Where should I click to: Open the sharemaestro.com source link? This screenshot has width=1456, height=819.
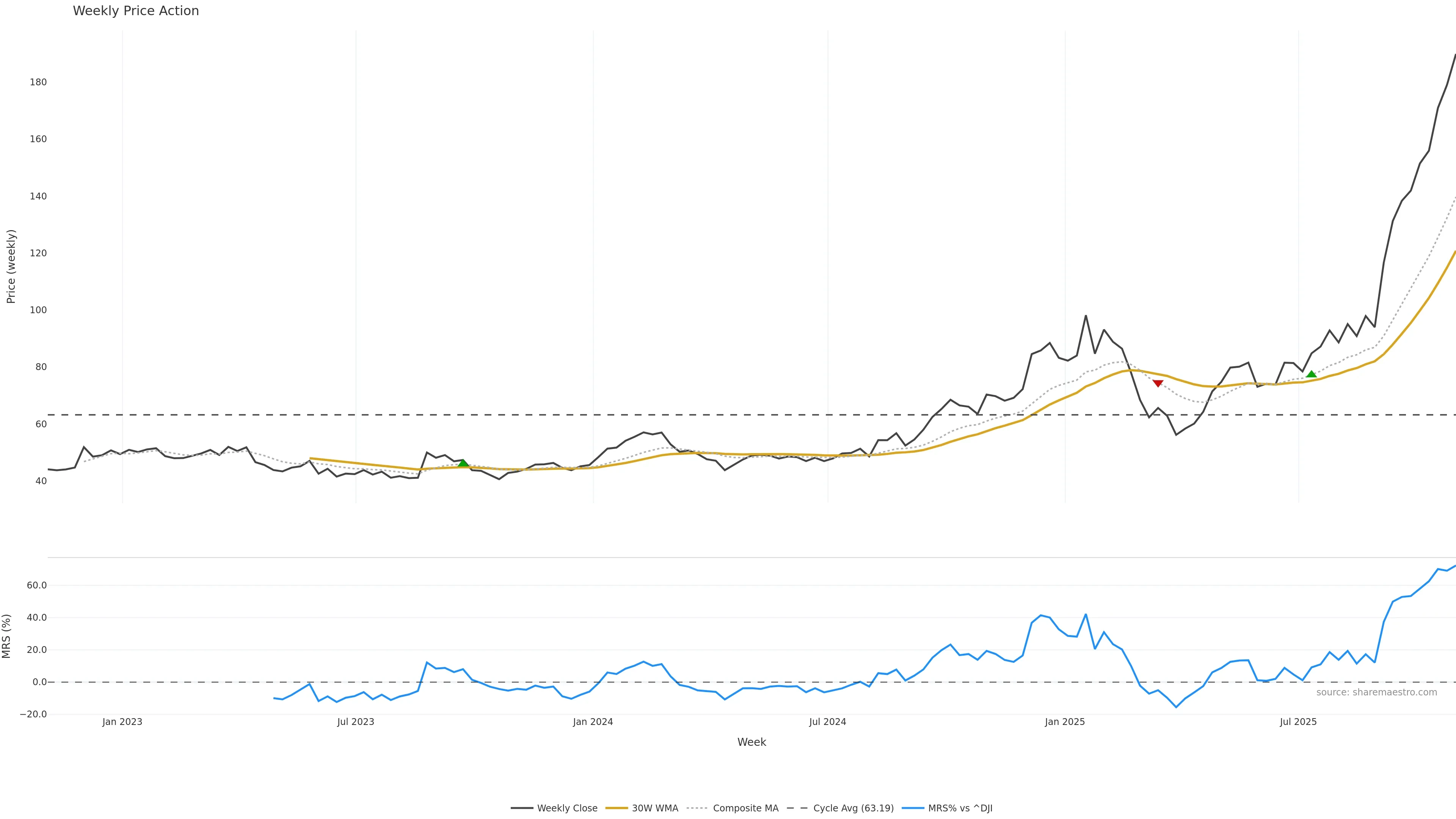pyautogui.click(x=1376, y=692)
